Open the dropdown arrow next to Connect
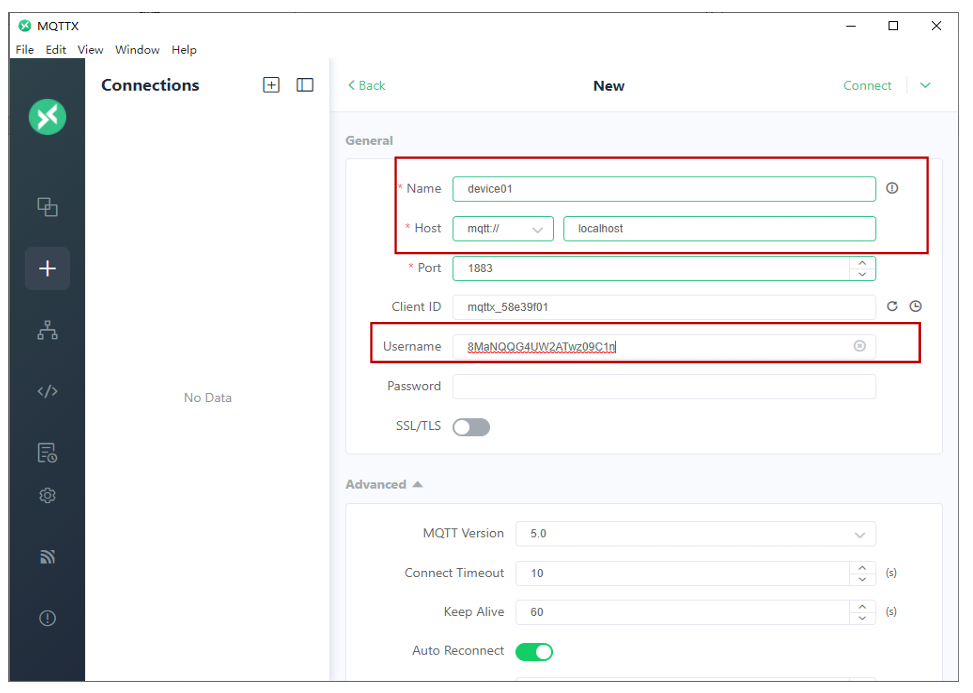 pyautogui.click(x=925, y=85)
